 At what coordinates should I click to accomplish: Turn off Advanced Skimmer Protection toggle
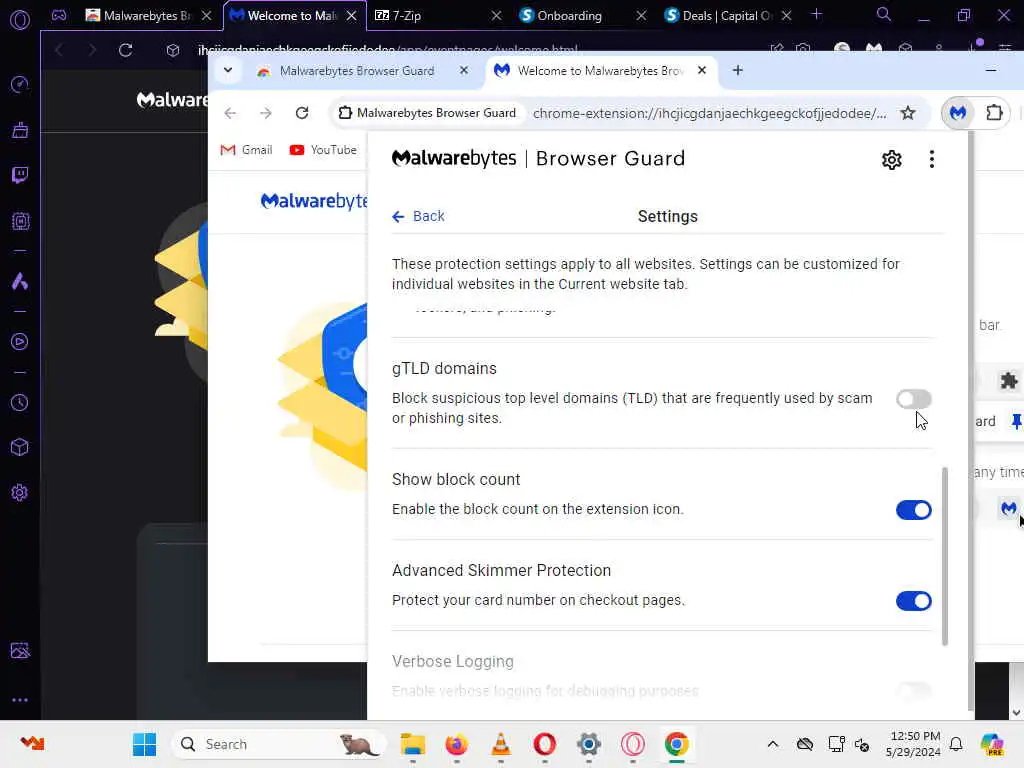click(x=913, y=600)
